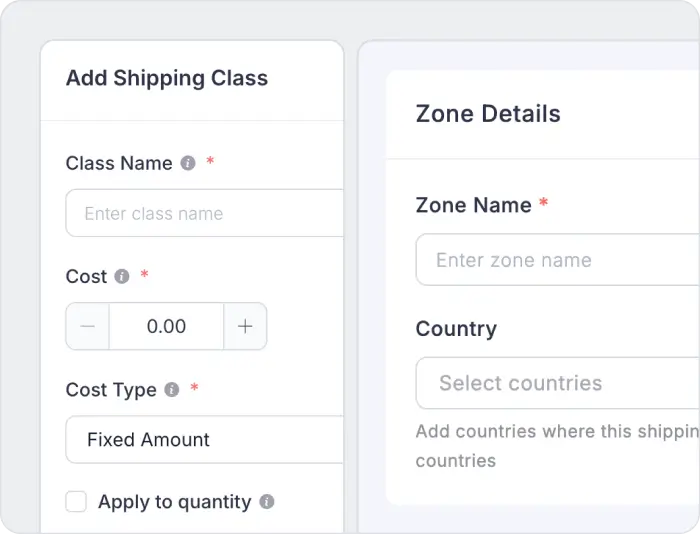Enable the Apply to quantity checkbox
The width and height of the screenshot is (700, 534).
click(x=76, y=502)
